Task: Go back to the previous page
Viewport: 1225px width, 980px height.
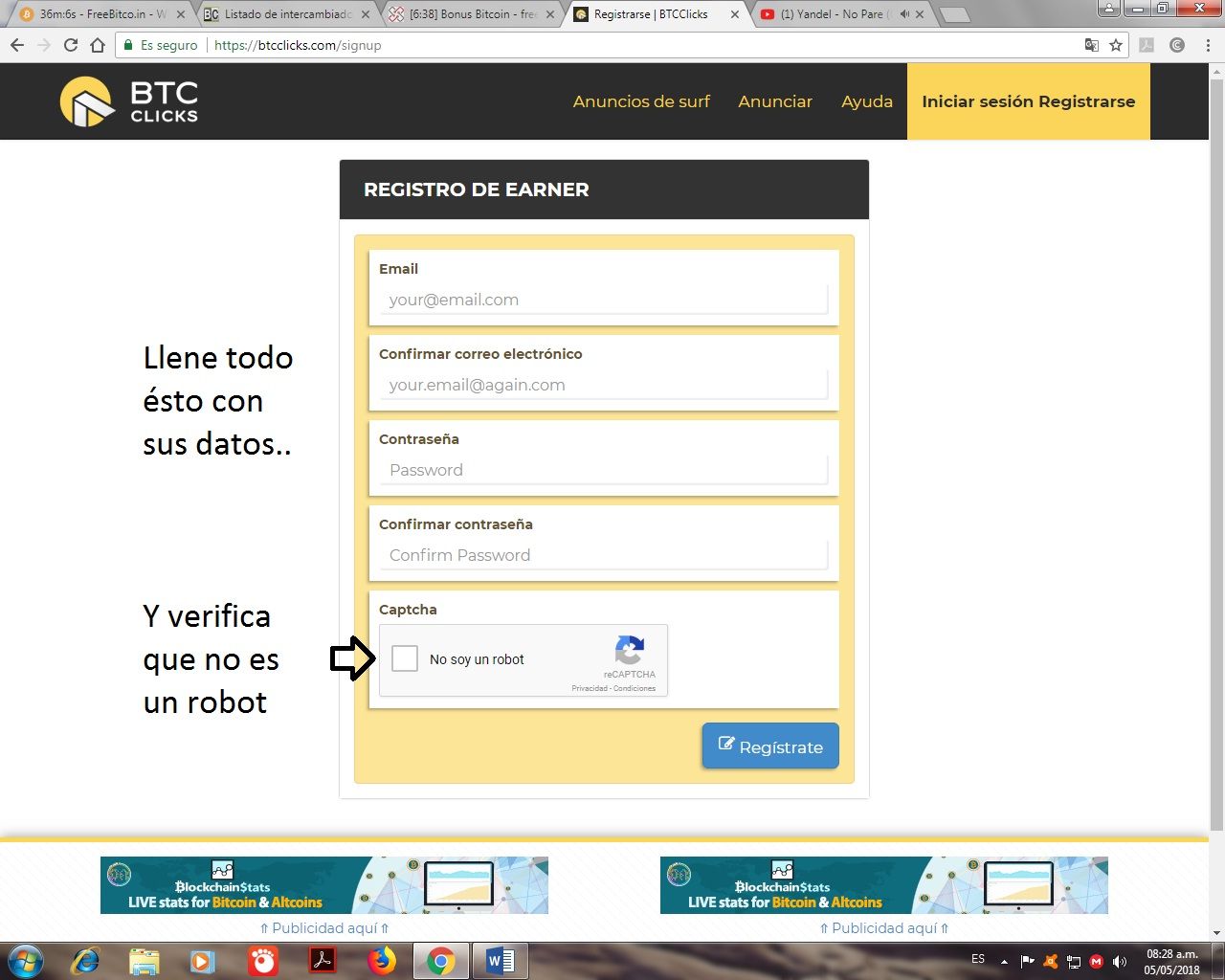Action: coord(17,45)
